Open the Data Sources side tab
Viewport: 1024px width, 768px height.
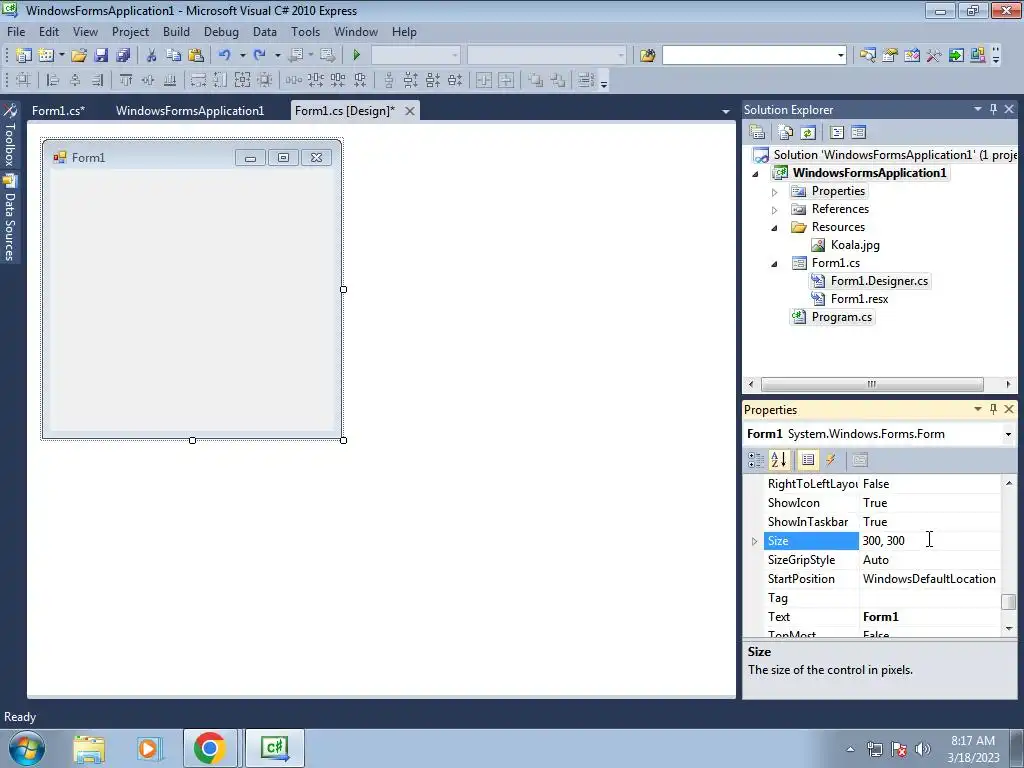[x=10, y=219]
